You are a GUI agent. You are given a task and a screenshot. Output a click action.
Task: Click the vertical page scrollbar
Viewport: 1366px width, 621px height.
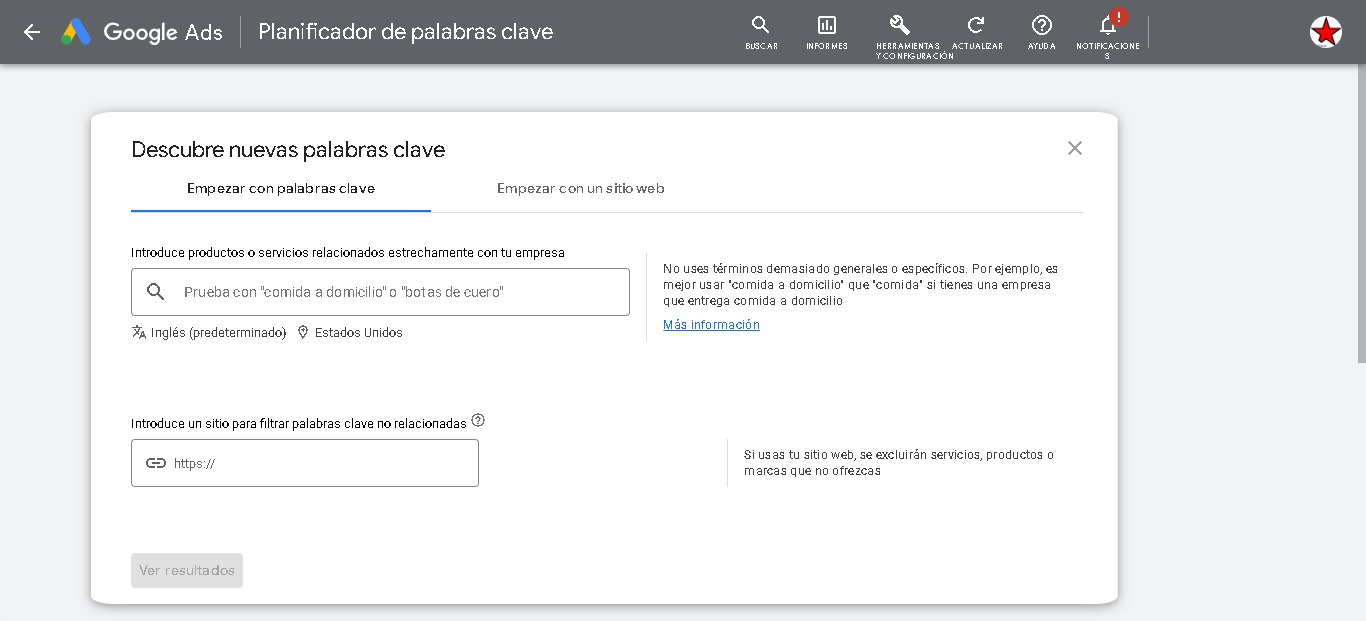[1360, 220]
